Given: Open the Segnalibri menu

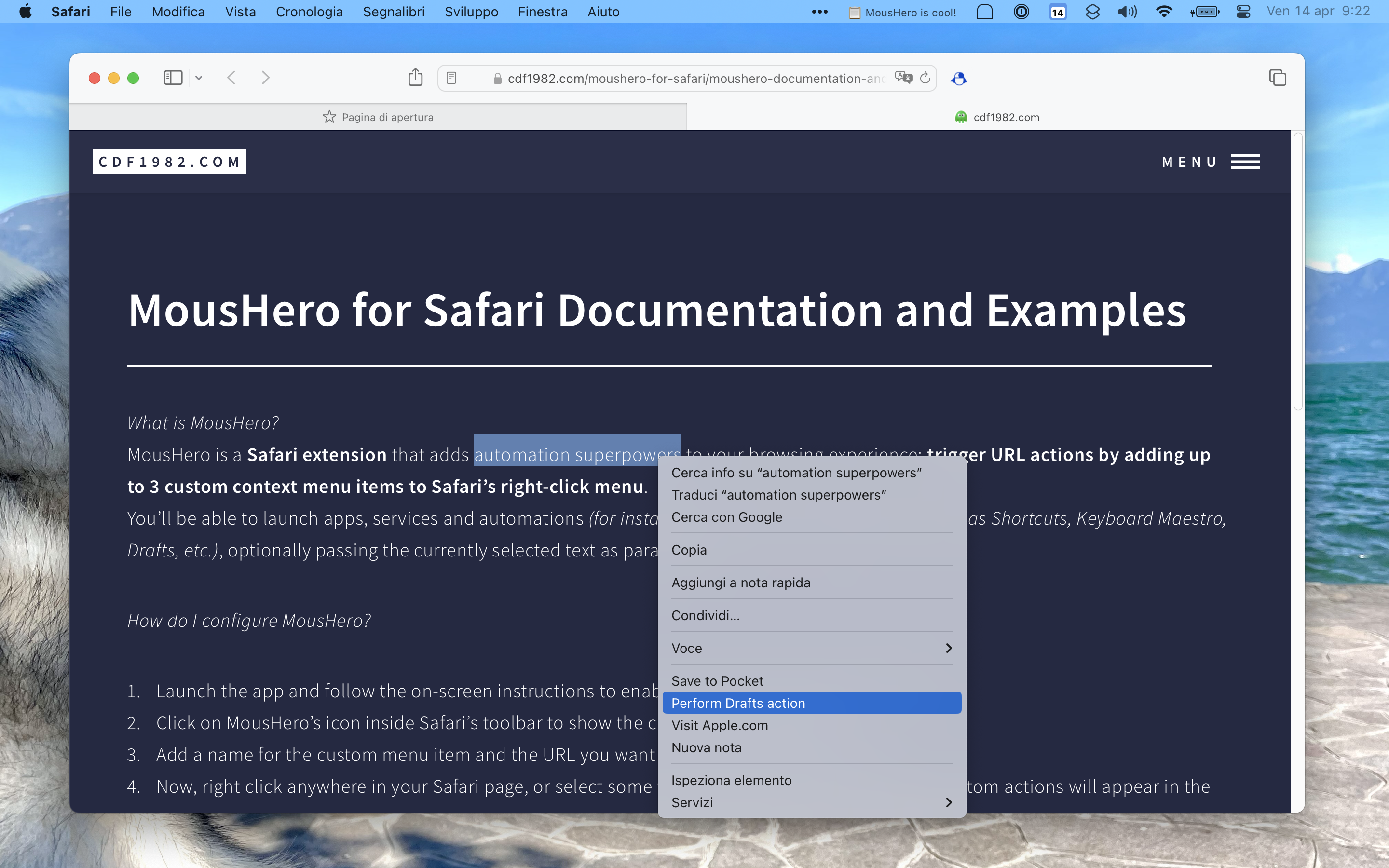Looking at the screenshot, I should [394, 12].
